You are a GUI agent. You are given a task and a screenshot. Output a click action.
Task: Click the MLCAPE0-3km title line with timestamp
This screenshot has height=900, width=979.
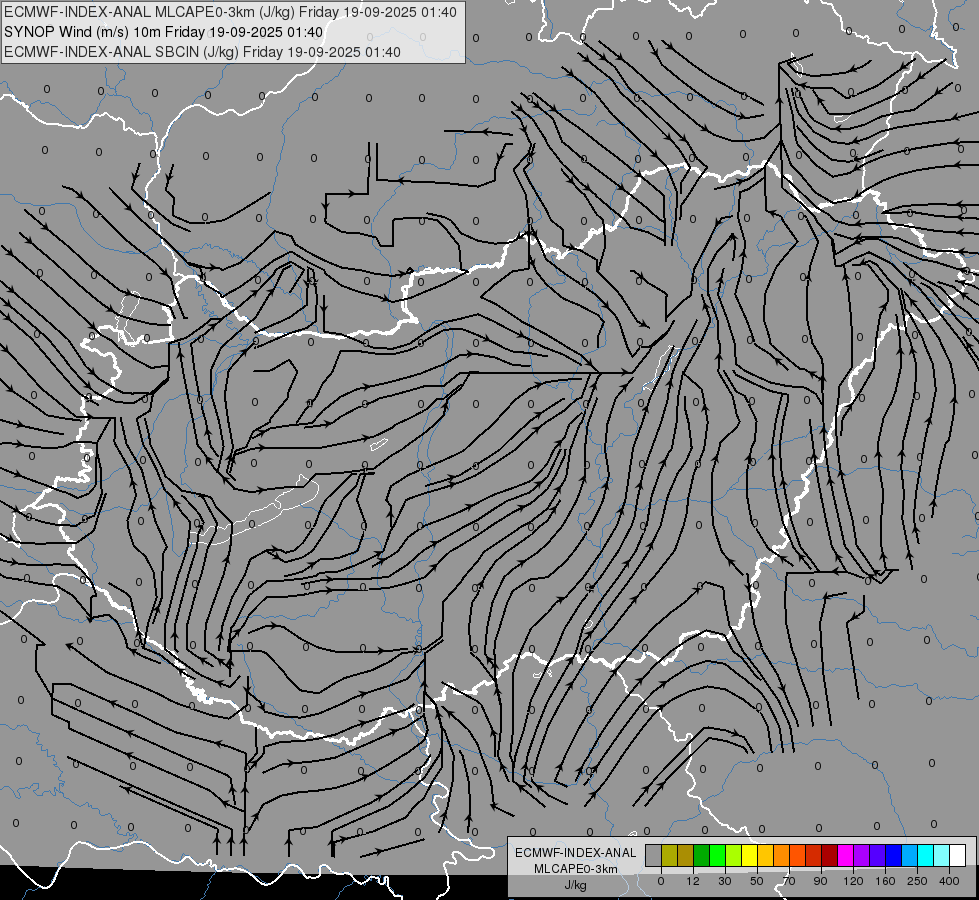point(230,12)
